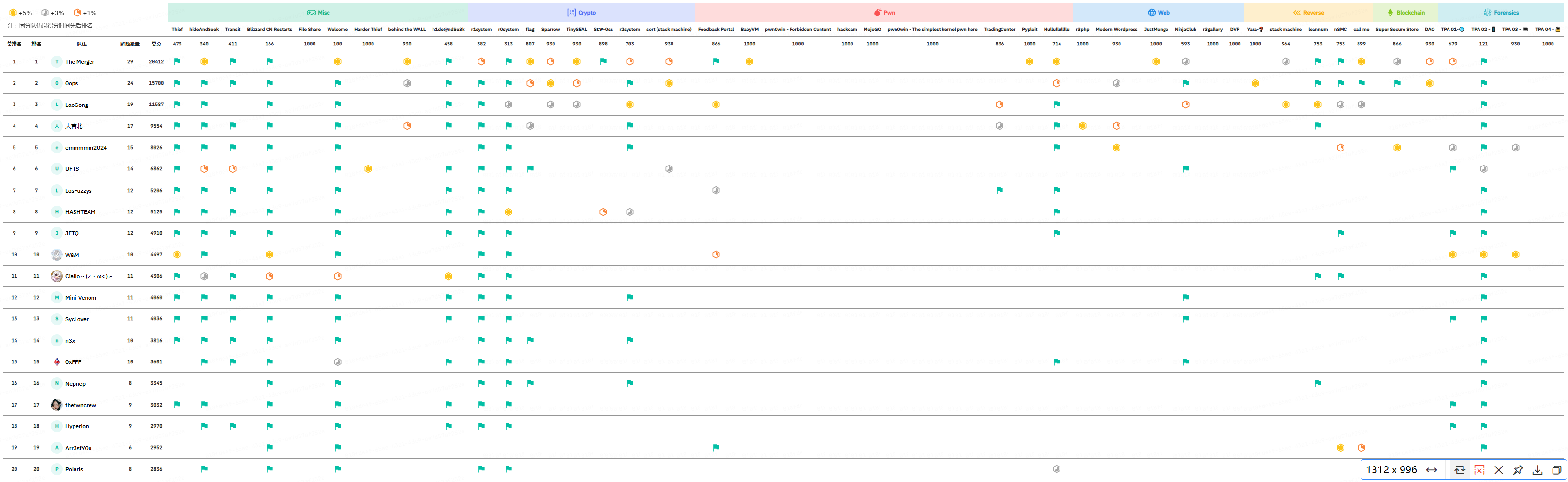Click the team name LaoGong
This screenshot has width=1568, height=482.
[x=76, y=104]
